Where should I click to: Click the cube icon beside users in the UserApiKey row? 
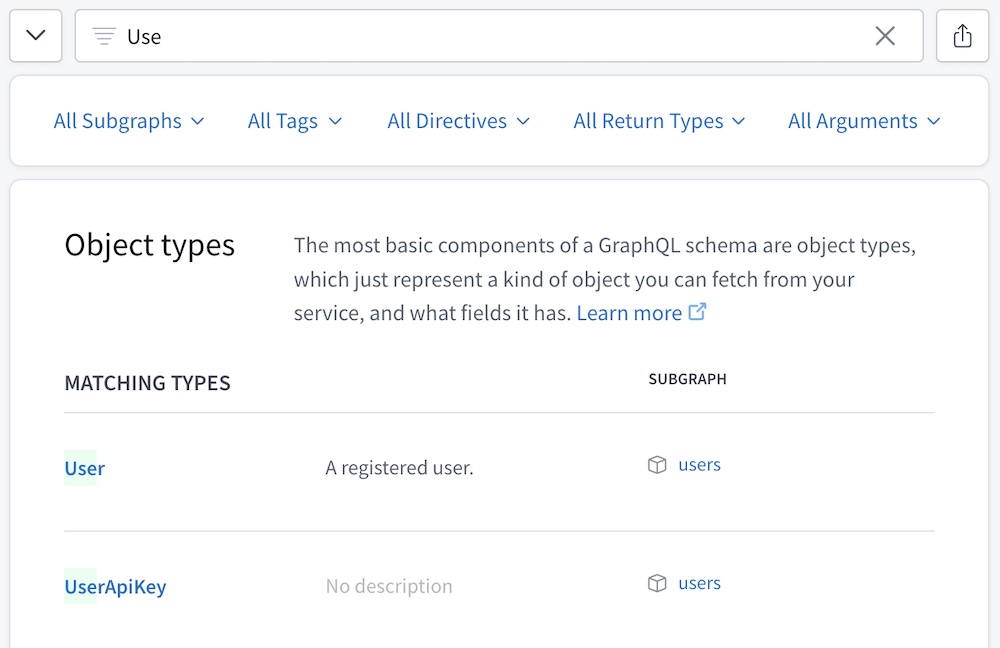tap(657, 583)
